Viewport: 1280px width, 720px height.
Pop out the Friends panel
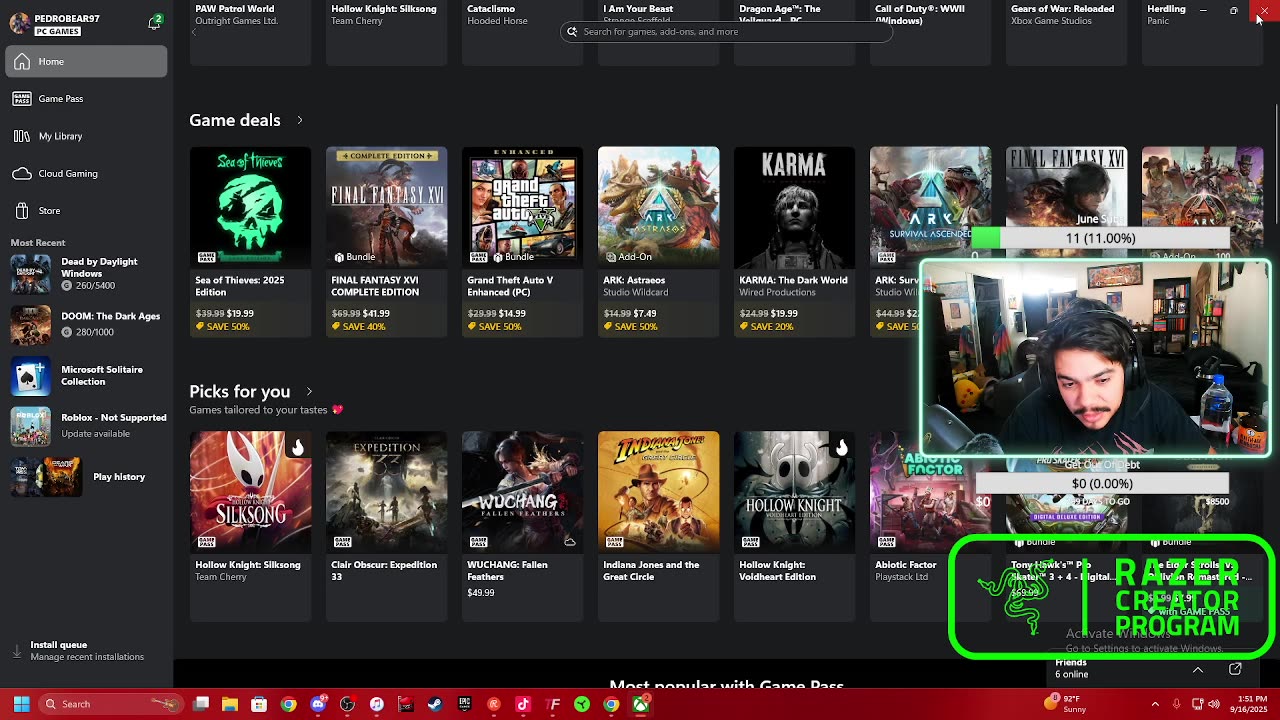pos(1235,669)
